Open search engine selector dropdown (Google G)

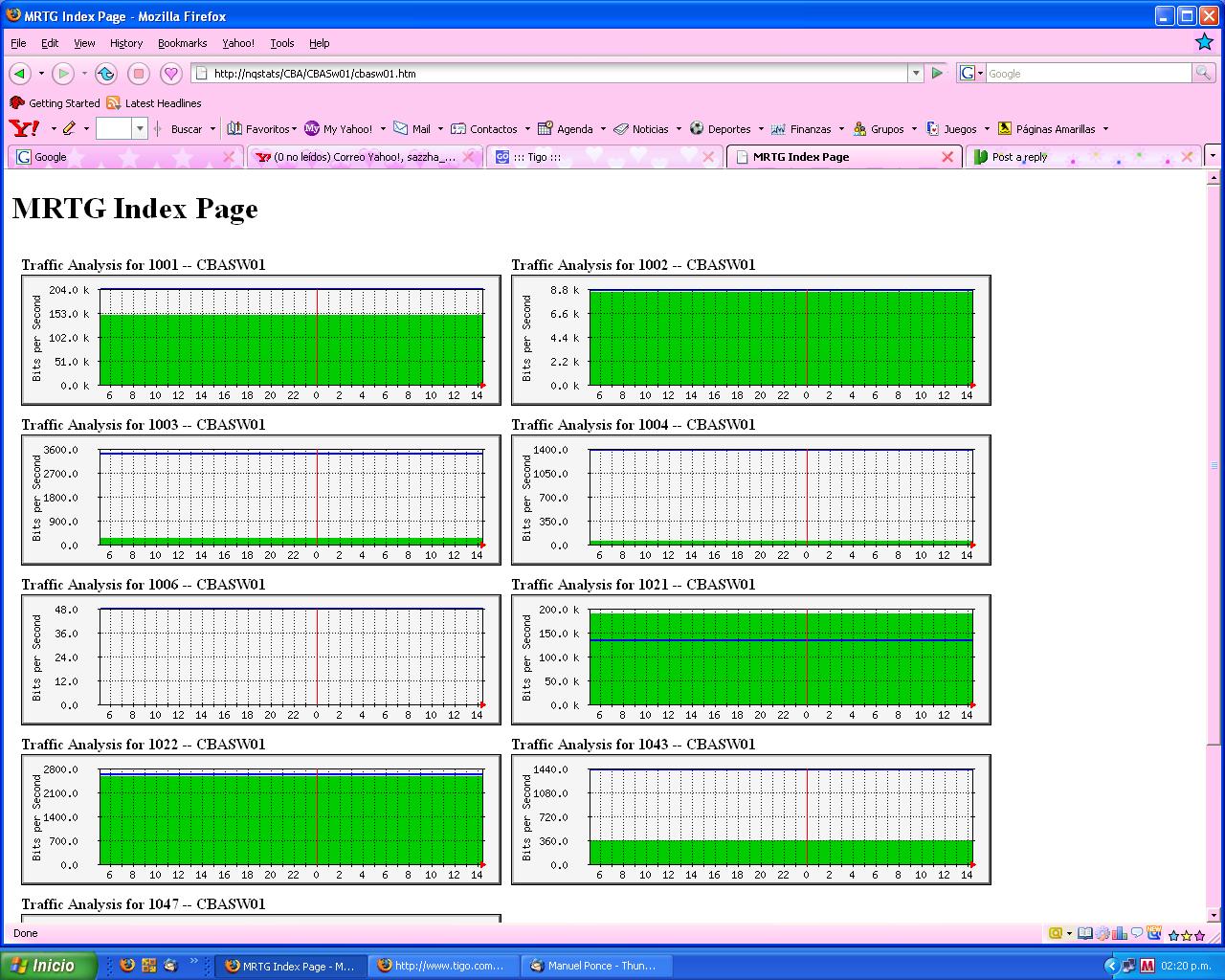coord(971,73)
